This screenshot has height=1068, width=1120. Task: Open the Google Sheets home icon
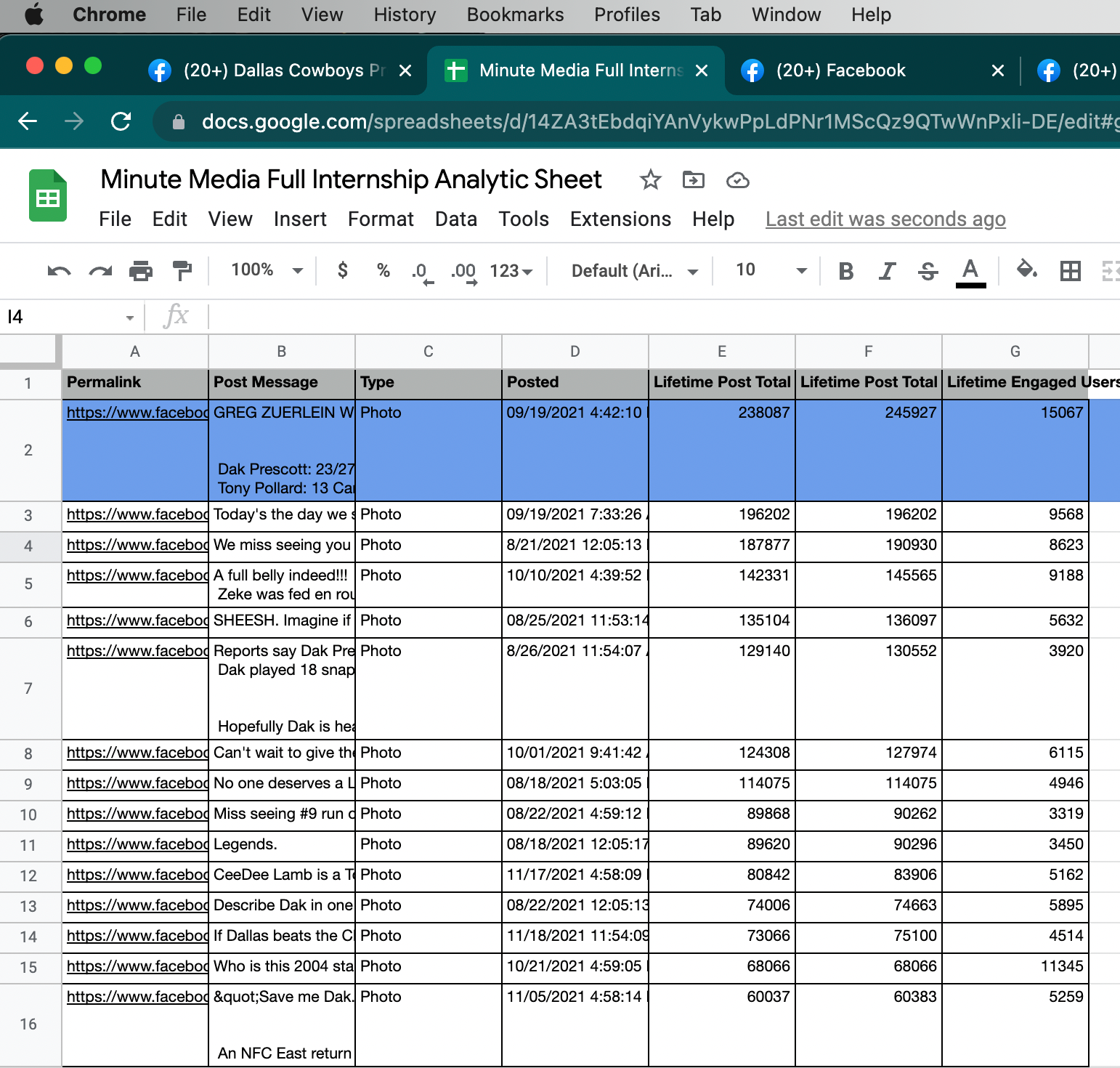(x=48, y=195)
